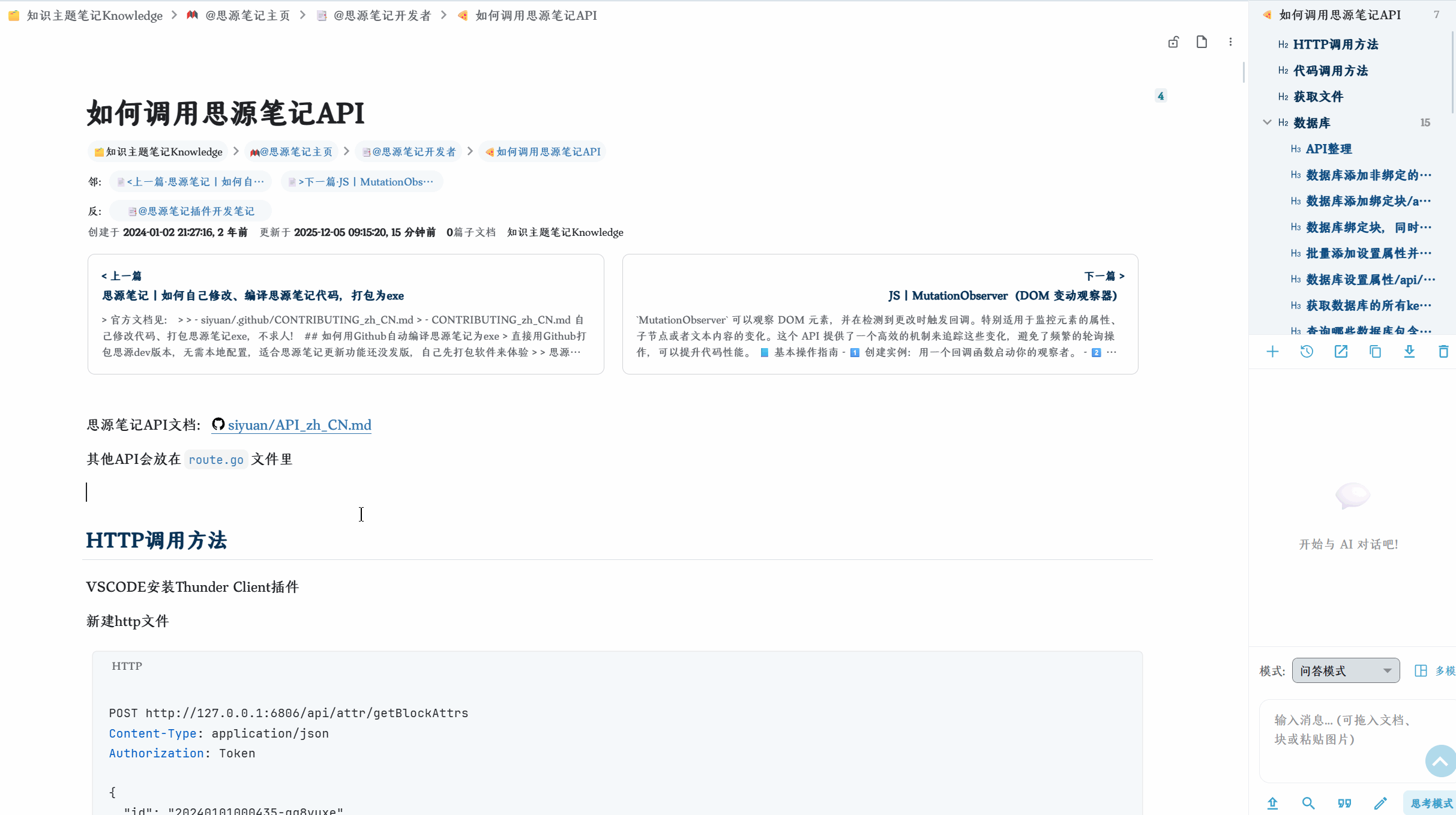Open conversation history
The image size is (1456, 815).
pos(1307,351)
